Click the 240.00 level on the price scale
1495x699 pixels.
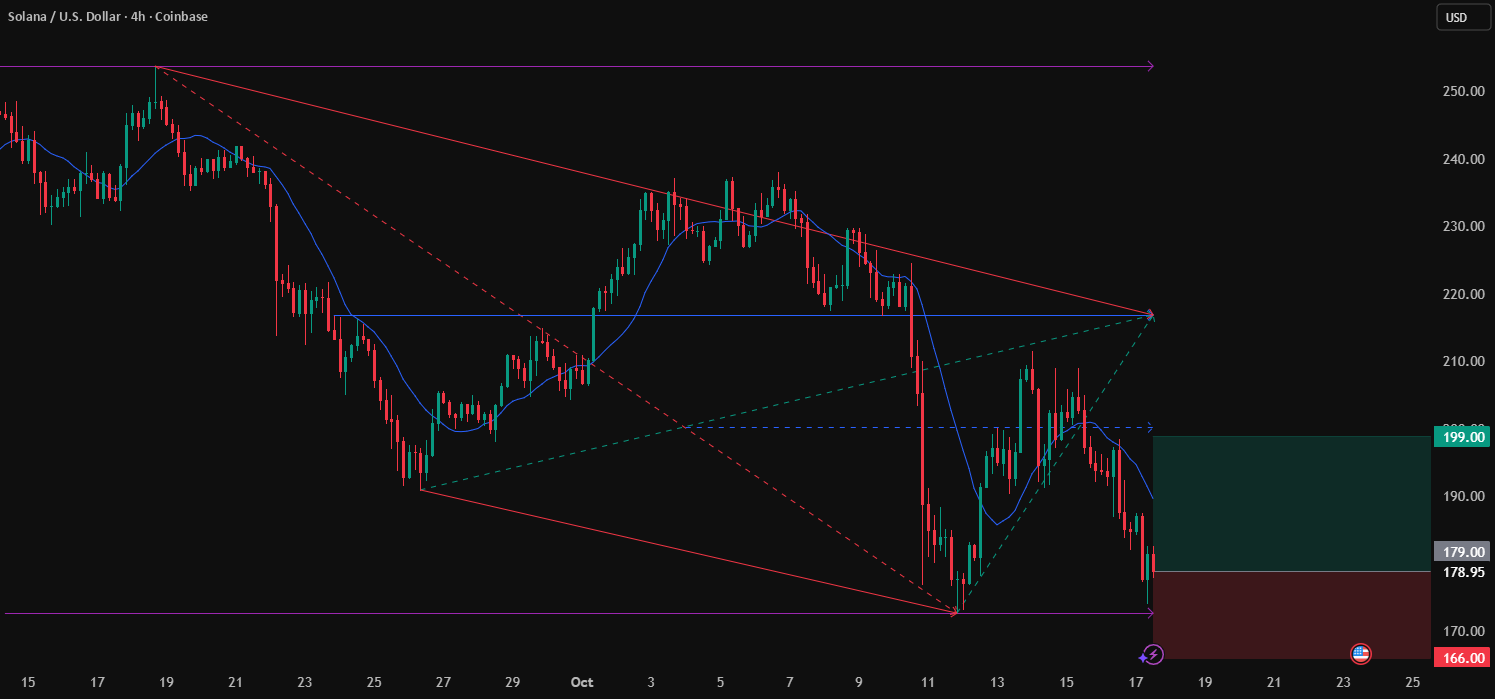coord(1461,159)
